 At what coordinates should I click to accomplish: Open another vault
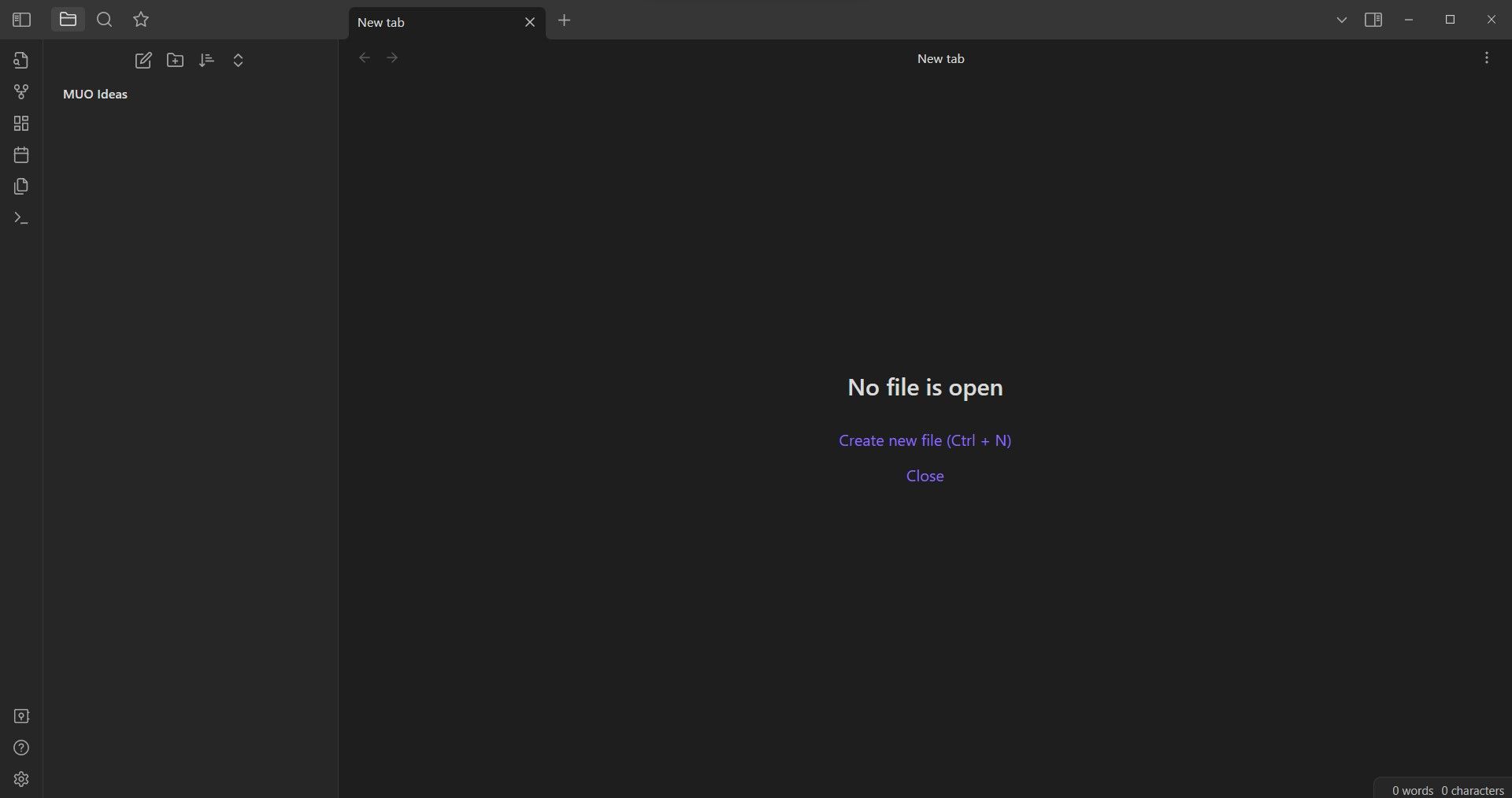[x=21, y=716]
